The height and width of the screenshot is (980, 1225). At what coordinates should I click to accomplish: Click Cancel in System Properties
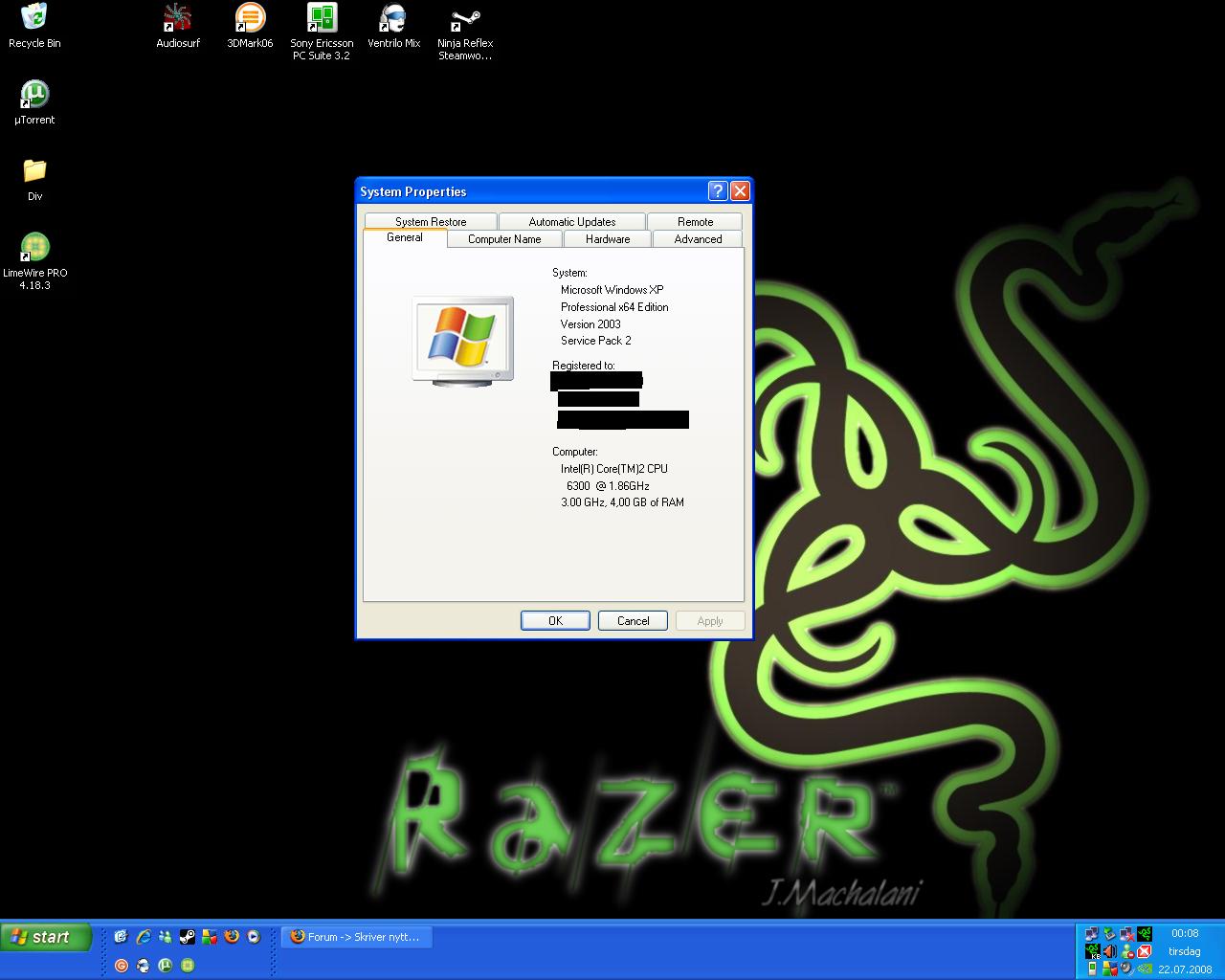pos(633,620)
